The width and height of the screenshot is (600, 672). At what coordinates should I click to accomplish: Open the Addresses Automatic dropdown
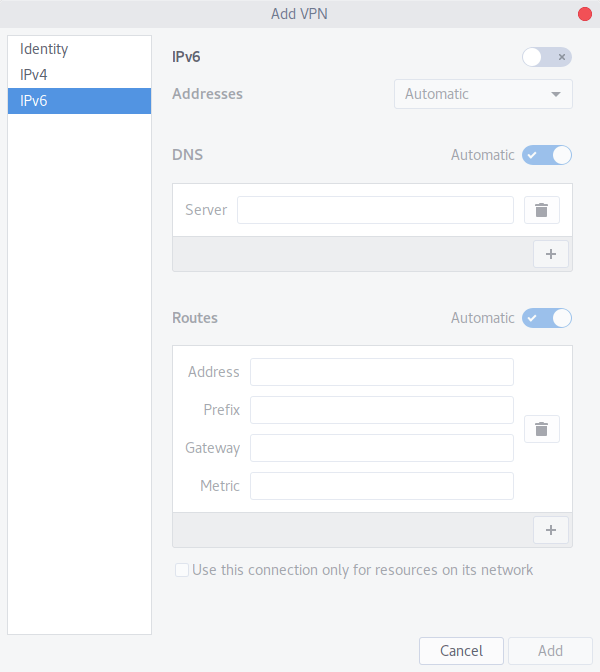[483, 94]
